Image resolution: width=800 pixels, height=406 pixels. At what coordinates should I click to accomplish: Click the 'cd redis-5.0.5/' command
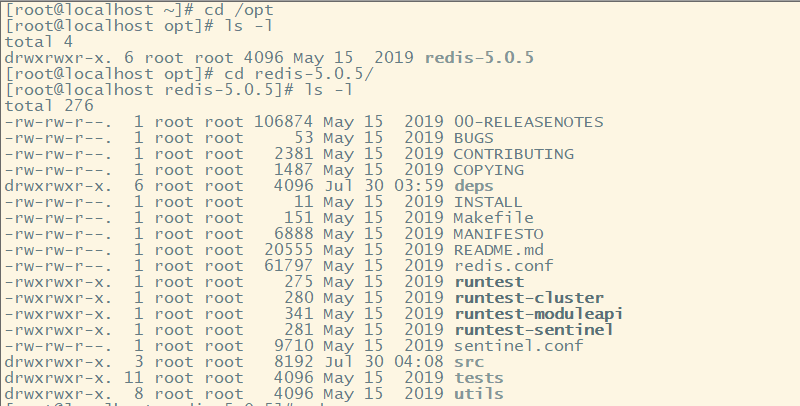point(299,74)
